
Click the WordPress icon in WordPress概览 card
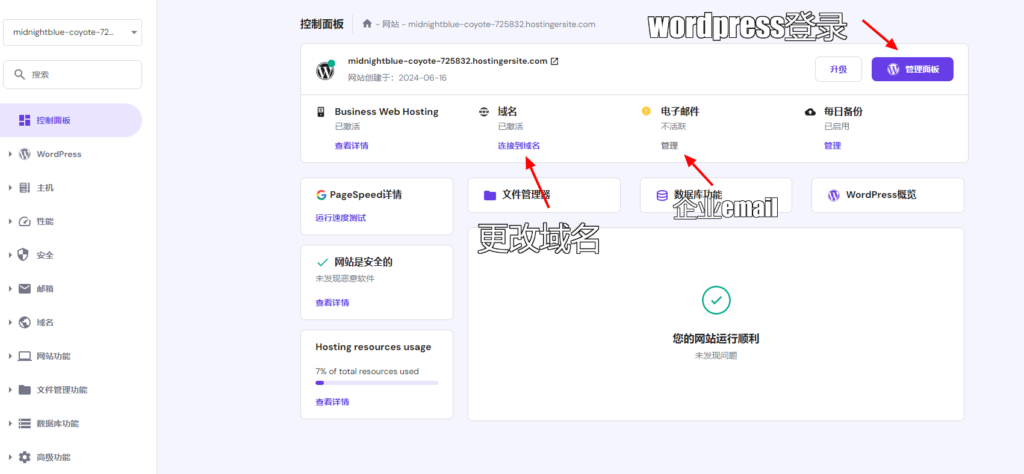coord(833,196)
